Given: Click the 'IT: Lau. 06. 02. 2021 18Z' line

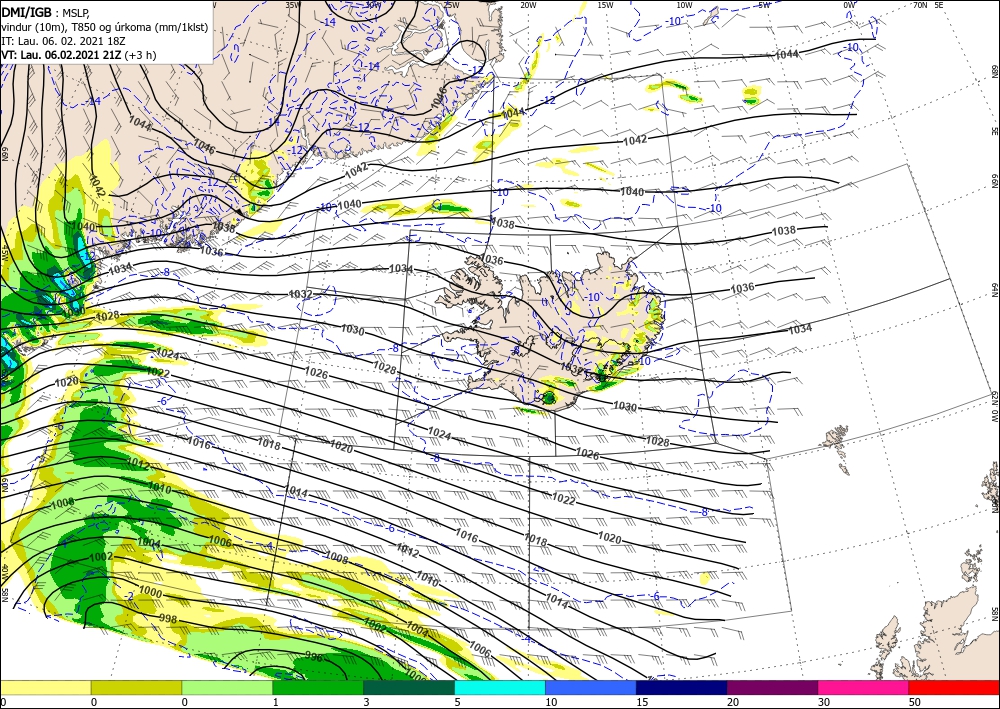Looking at the screenshot, I should coord(63,41).
